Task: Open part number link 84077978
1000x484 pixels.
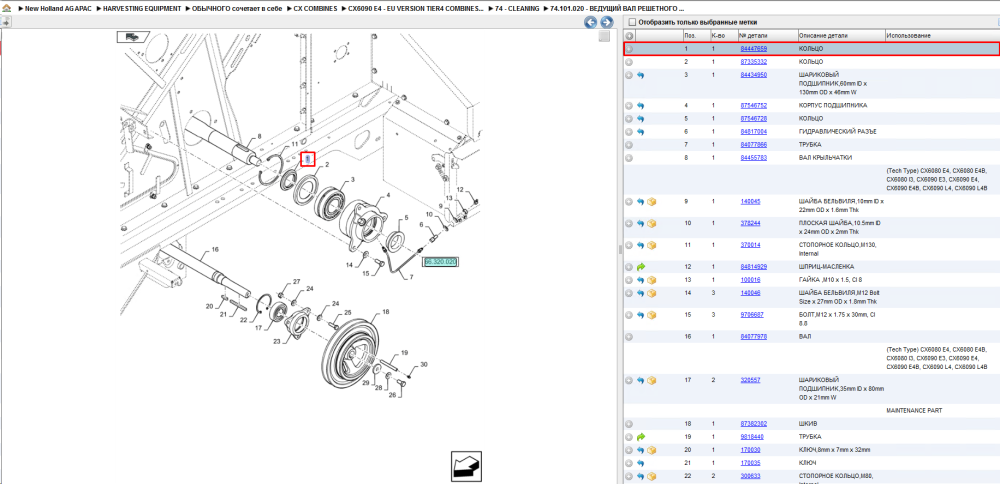Action: [753, 336]
